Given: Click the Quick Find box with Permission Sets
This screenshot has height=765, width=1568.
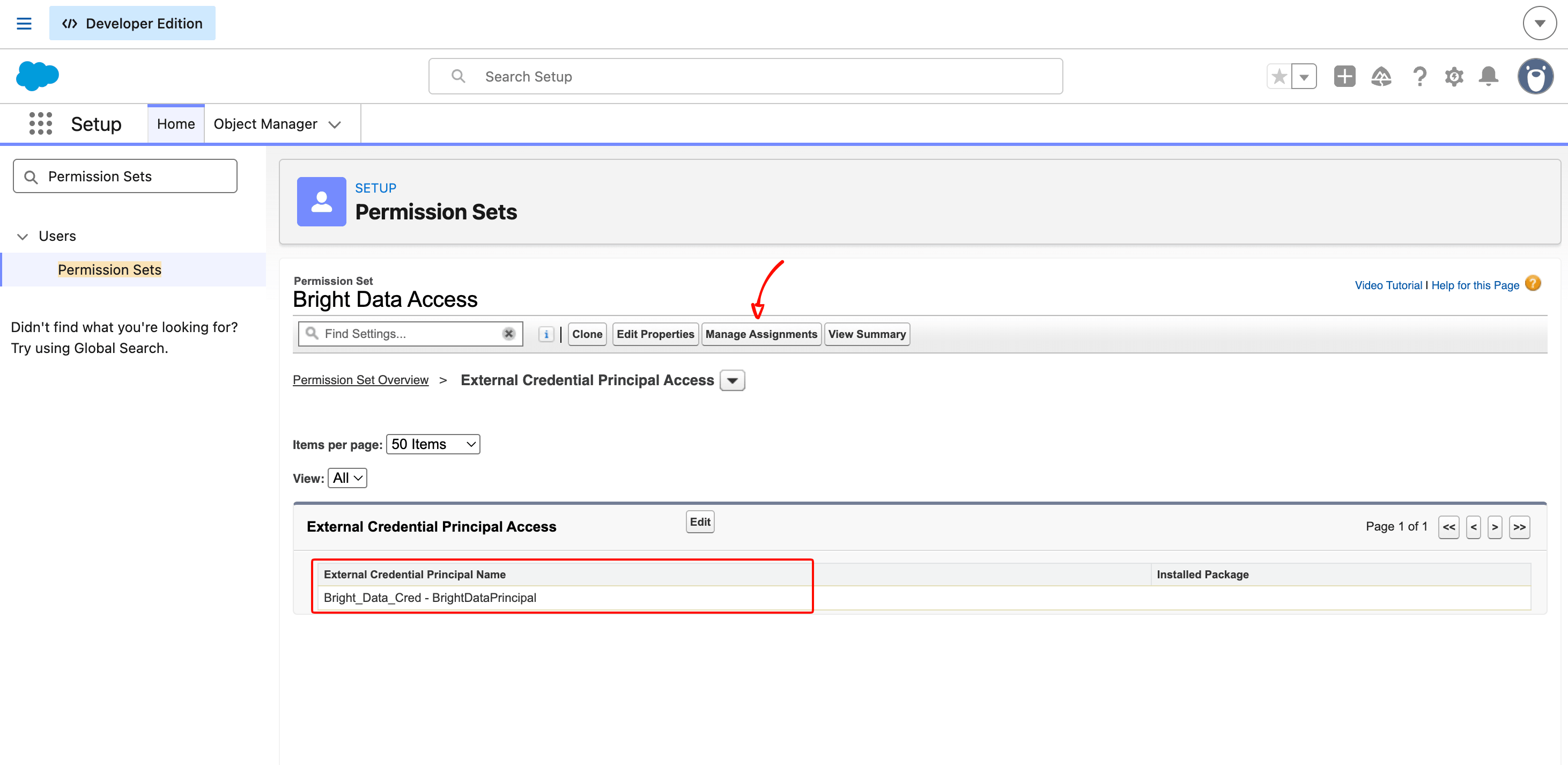Looking at the screenshot, I should [x=125, y=176].
